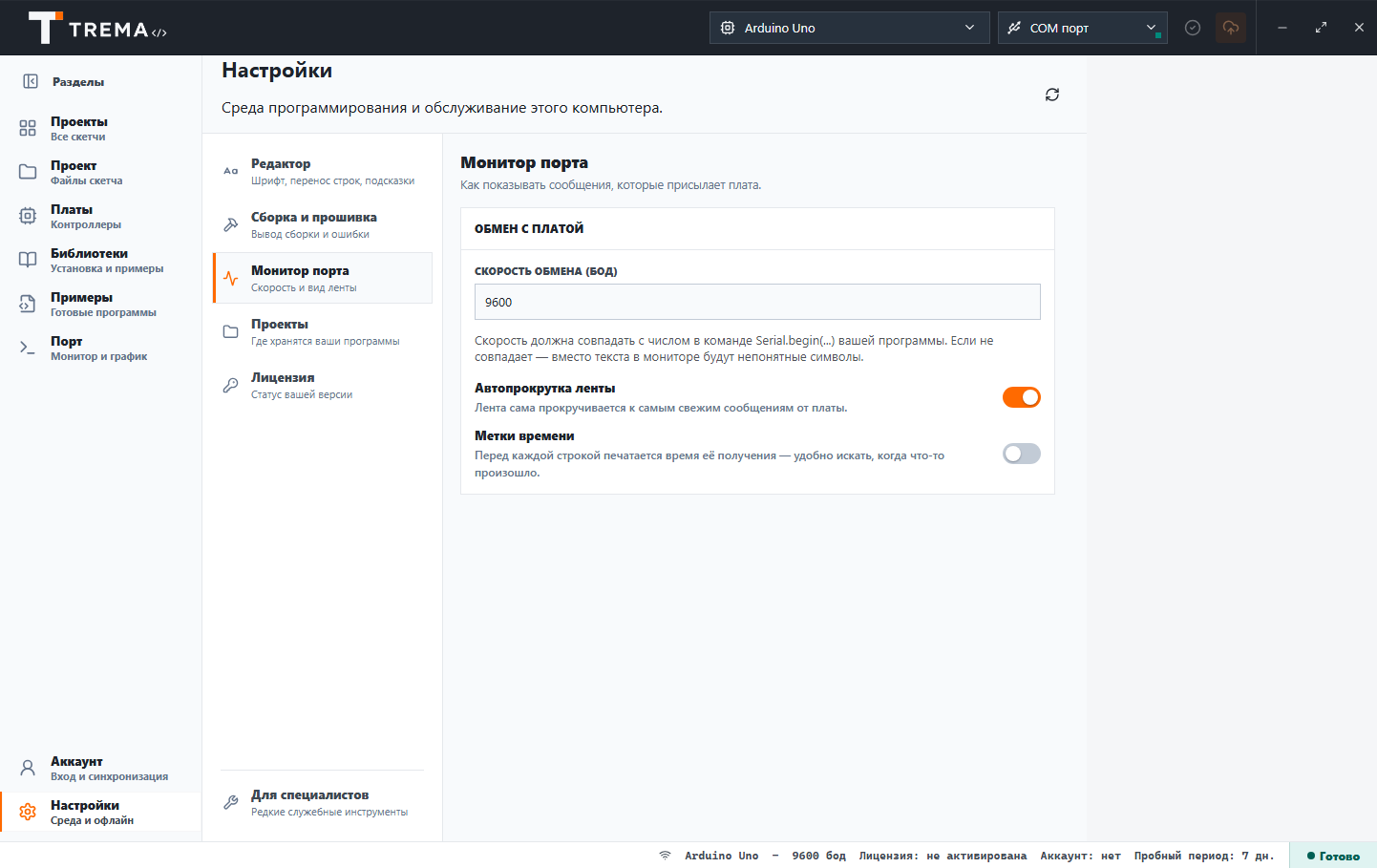Select the Для специалистов settings tab
This screenshot has height=868, width=1377.
click(323, 802)
